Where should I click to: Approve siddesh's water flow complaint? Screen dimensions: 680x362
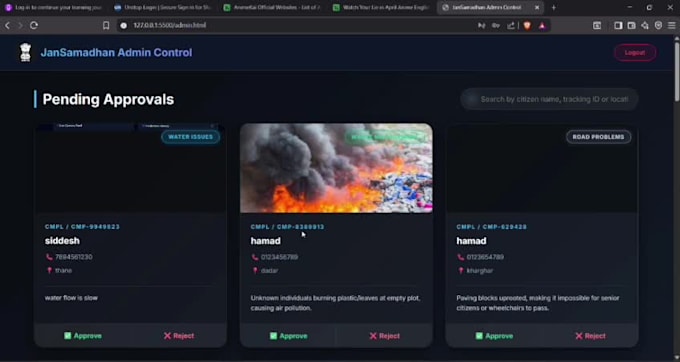pyautogui.click(x=83, y=336)
